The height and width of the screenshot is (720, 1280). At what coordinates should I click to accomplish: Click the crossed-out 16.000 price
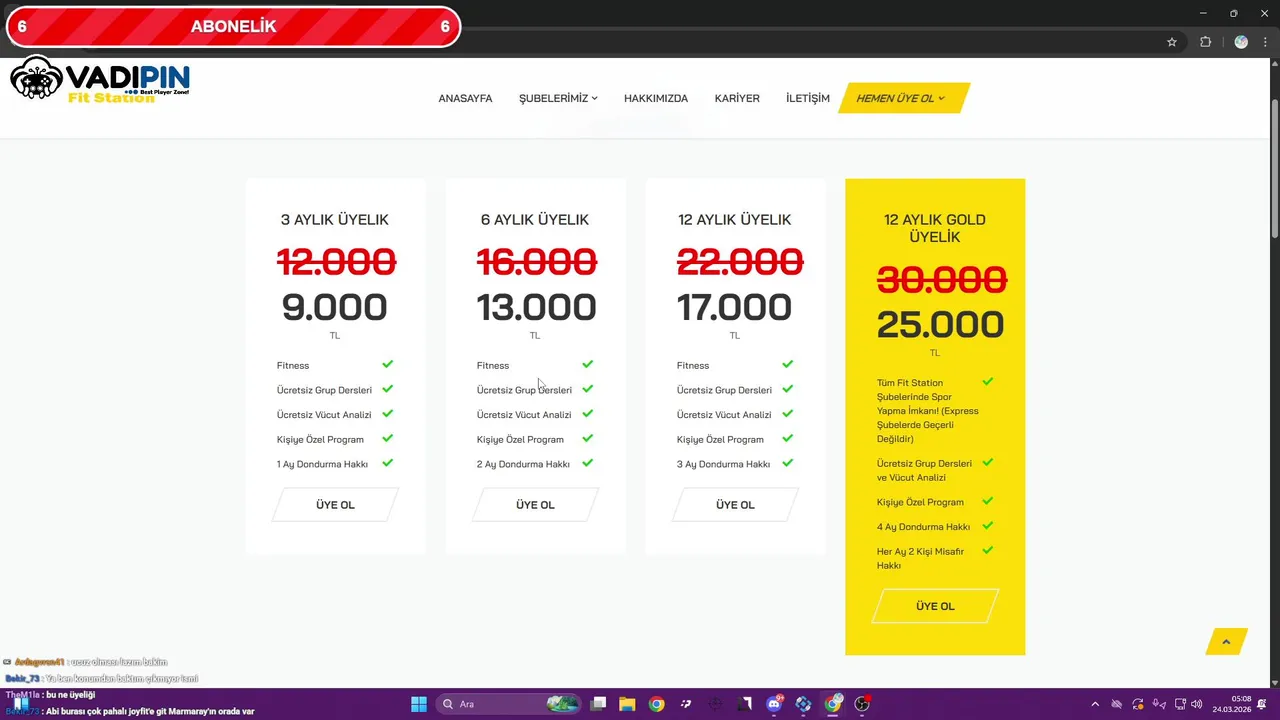[x=537, y=262]
